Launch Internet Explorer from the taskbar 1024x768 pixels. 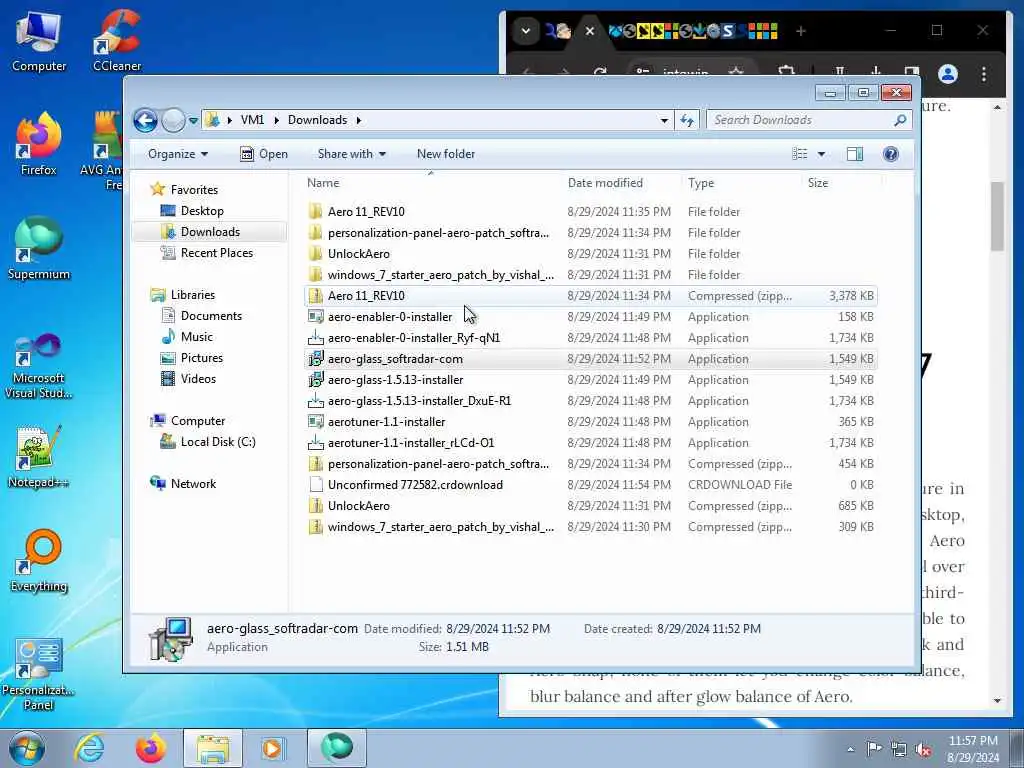tap(89, 748)
